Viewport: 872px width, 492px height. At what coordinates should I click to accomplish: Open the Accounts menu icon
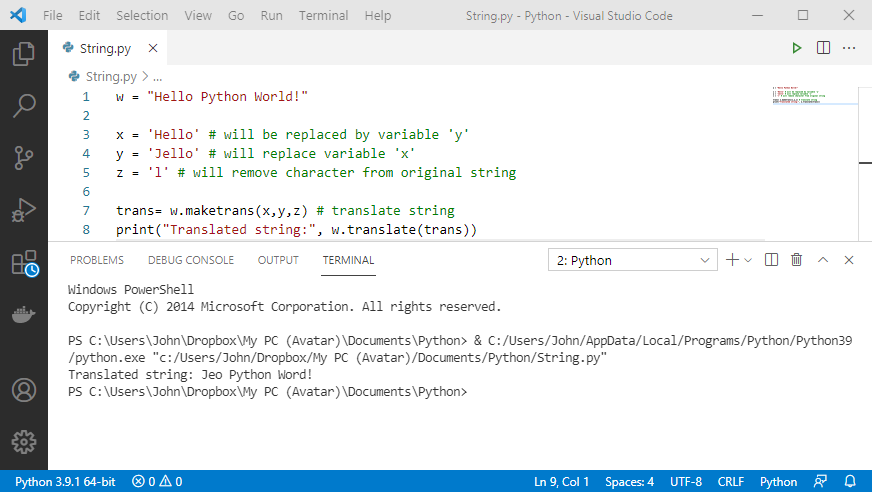click(23, 390)
